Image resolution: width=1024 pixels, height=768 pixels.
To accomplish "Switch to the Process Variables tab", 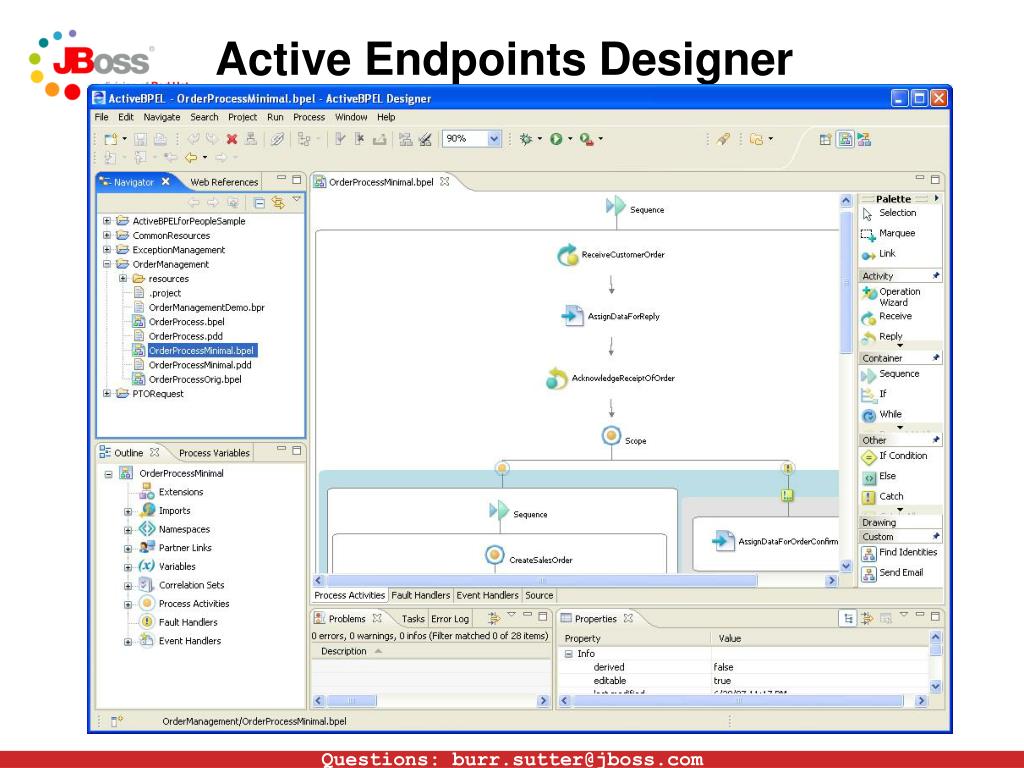I will [214, 453].
